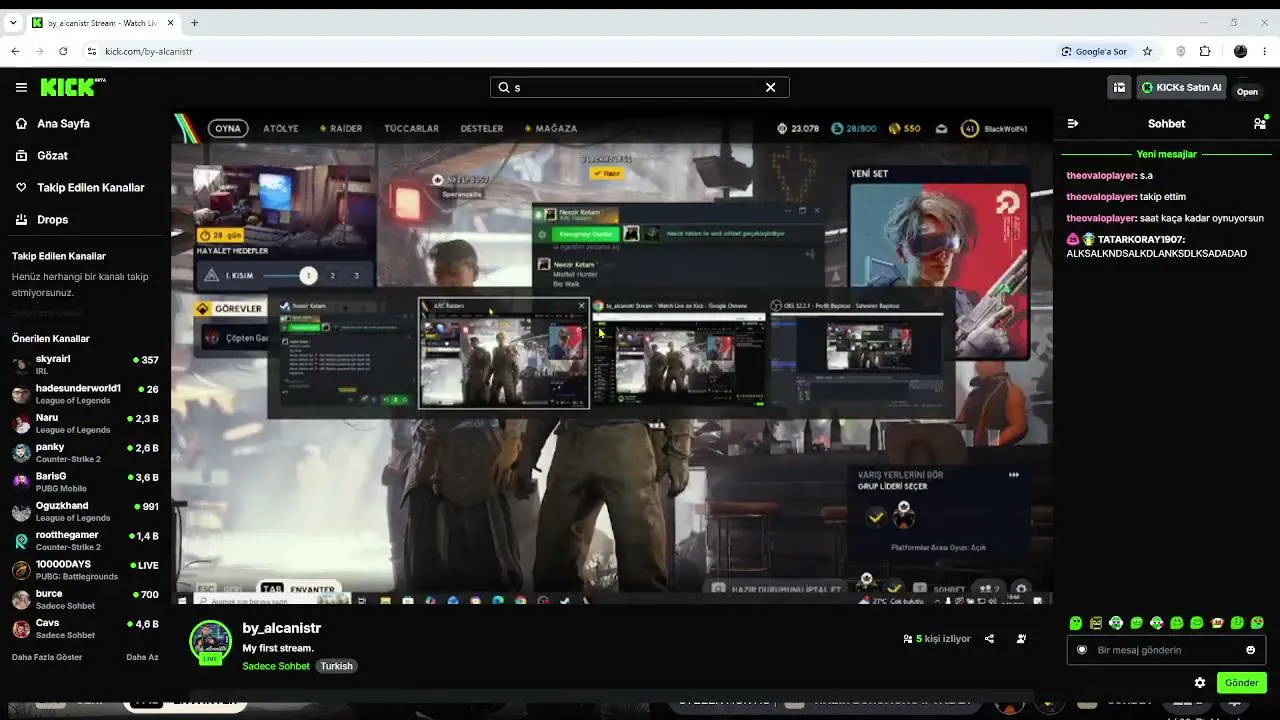Bookmark this page with the star icon
The image size is (1280, 720).
click(x=1147, y=51)
